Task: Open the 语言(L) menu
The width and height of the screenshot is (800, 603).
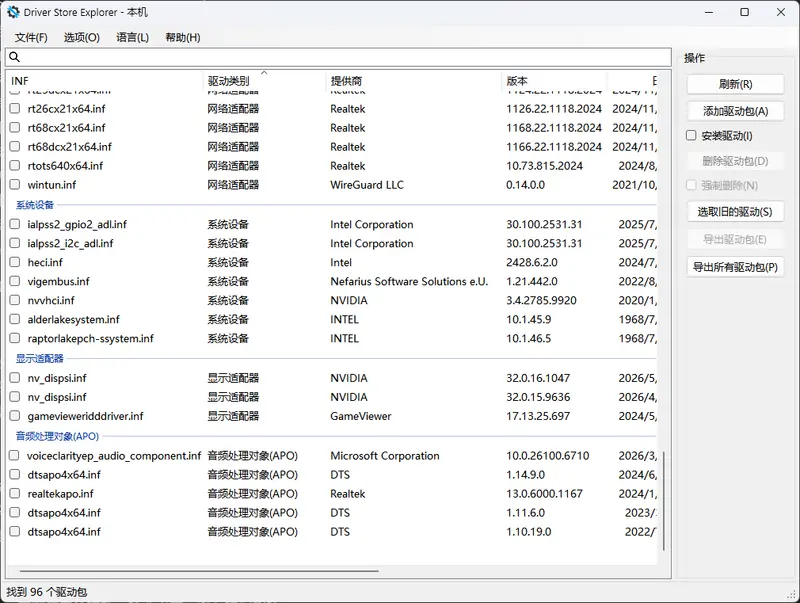Action: pyautogui.click(x=133, y=37)
